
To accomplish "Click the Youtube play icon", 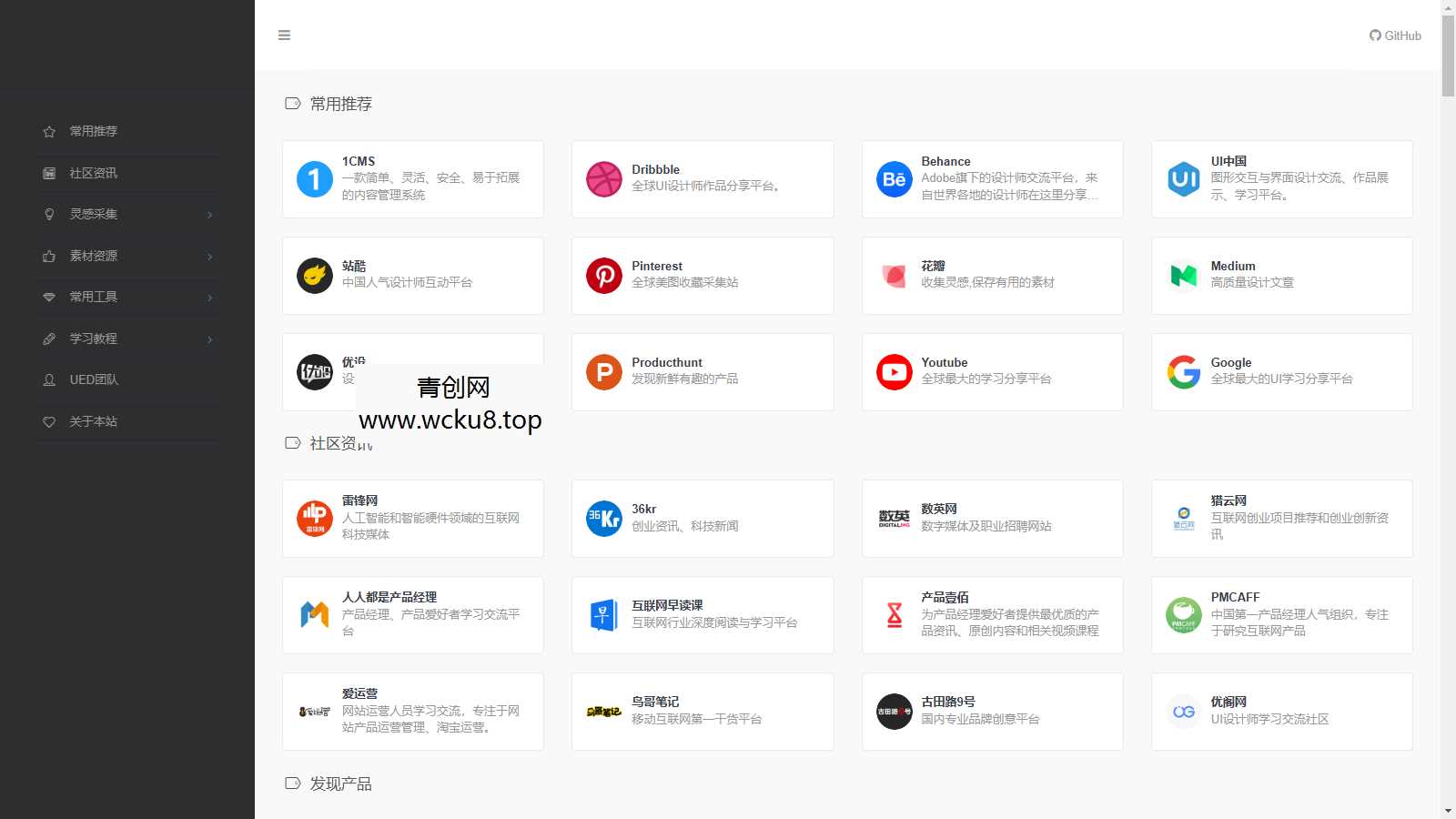I will (x=894, y=371).
